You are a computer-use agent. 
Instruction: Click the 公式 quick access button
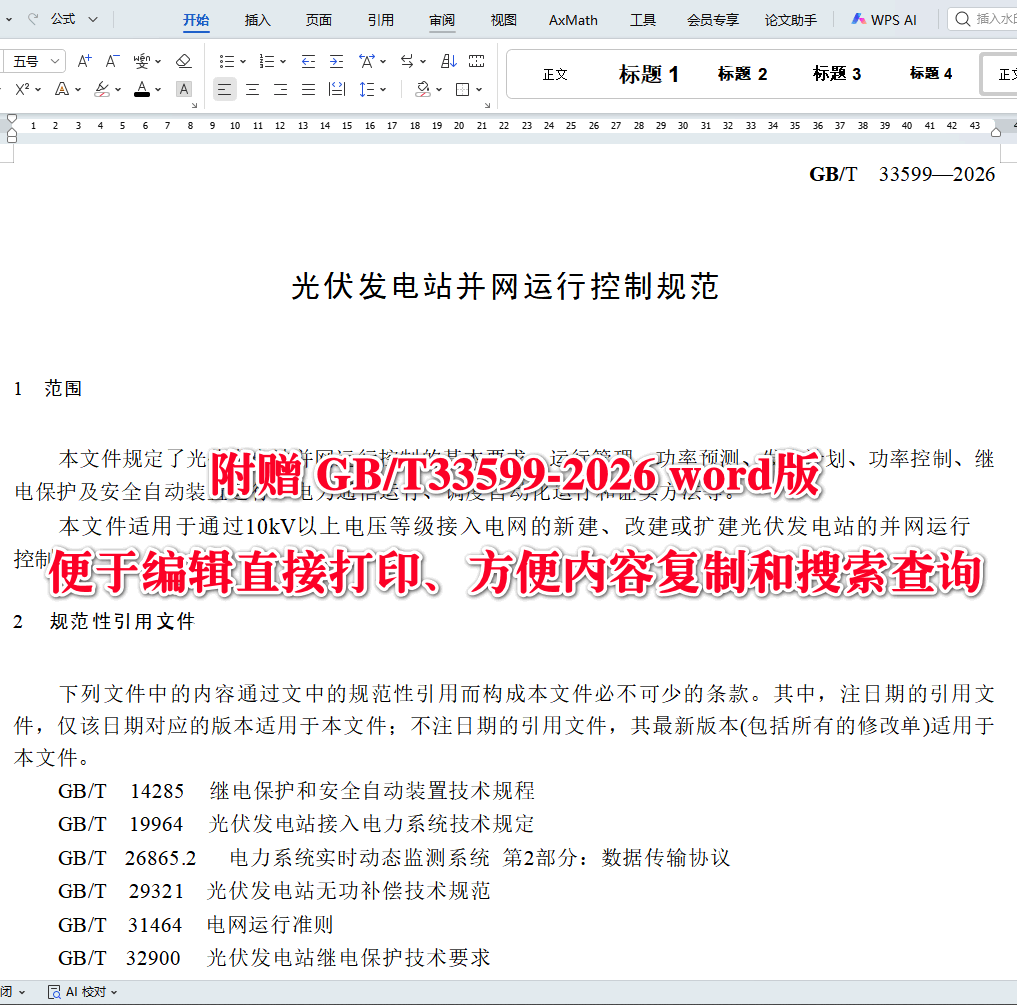point(64,19)
